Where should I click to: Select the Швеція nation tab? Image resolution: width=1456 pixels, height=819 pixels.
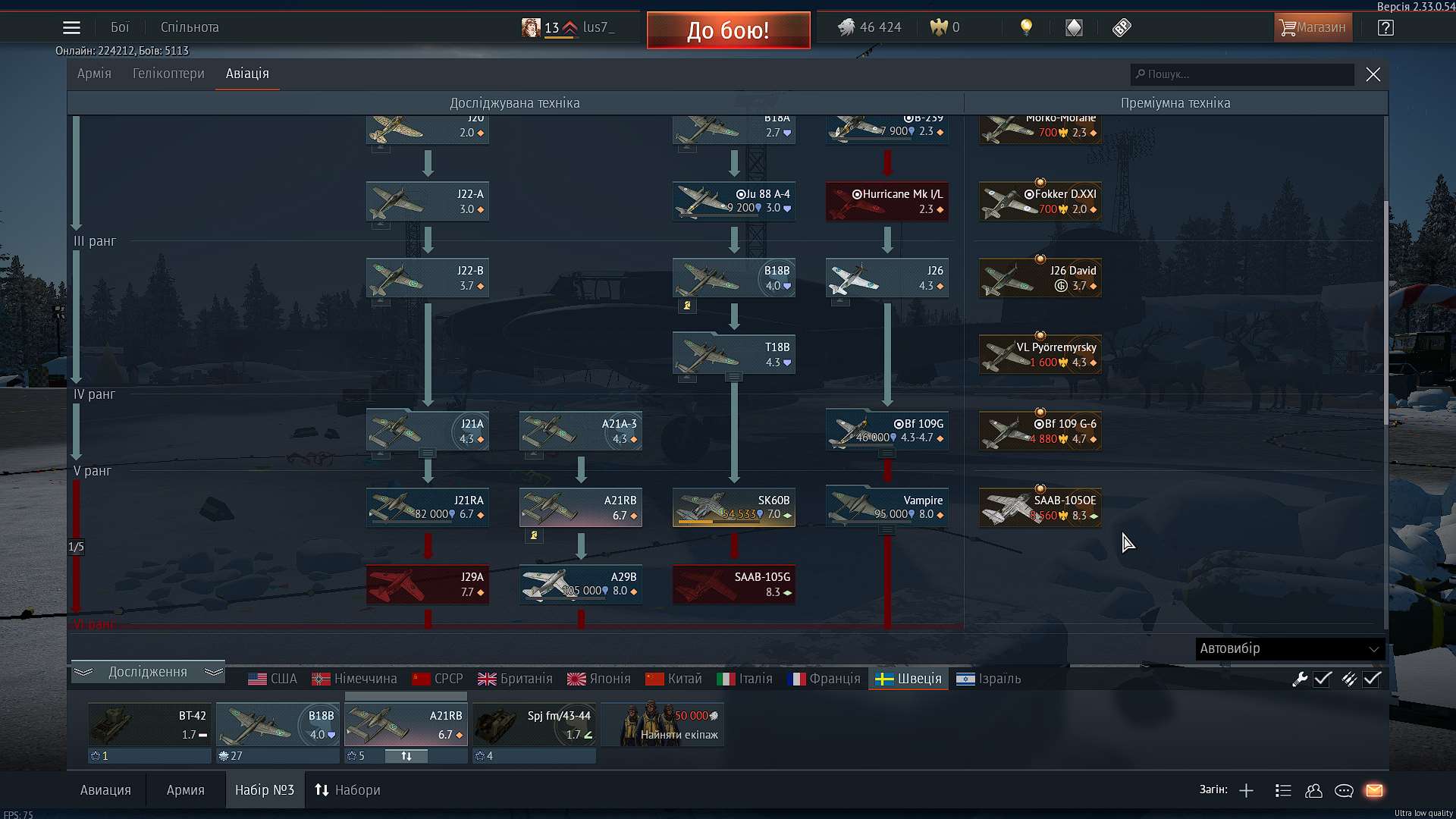point(908,679)
